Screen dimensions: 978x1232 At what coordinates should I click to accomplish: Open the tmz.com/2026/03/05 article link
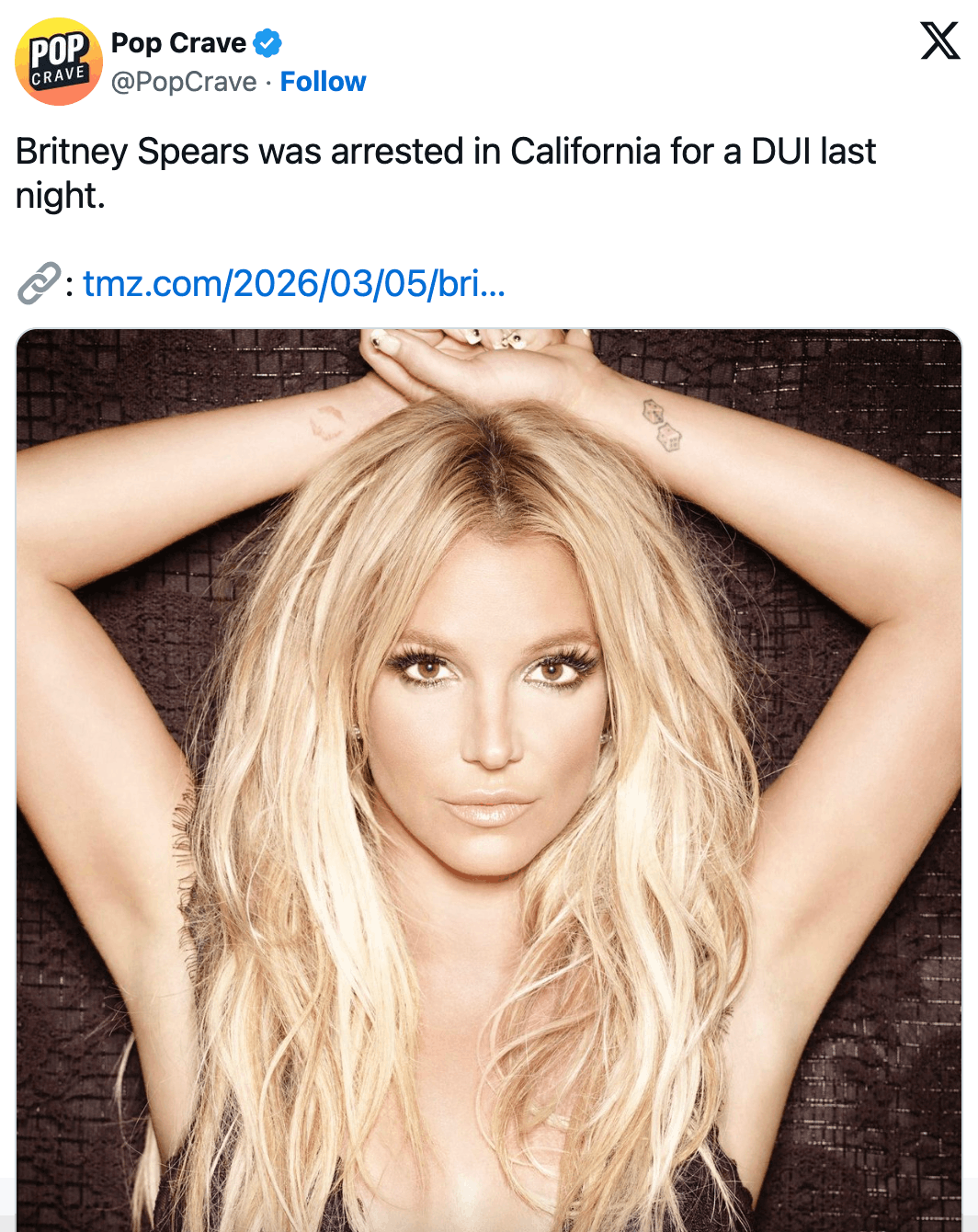(294, 283)
